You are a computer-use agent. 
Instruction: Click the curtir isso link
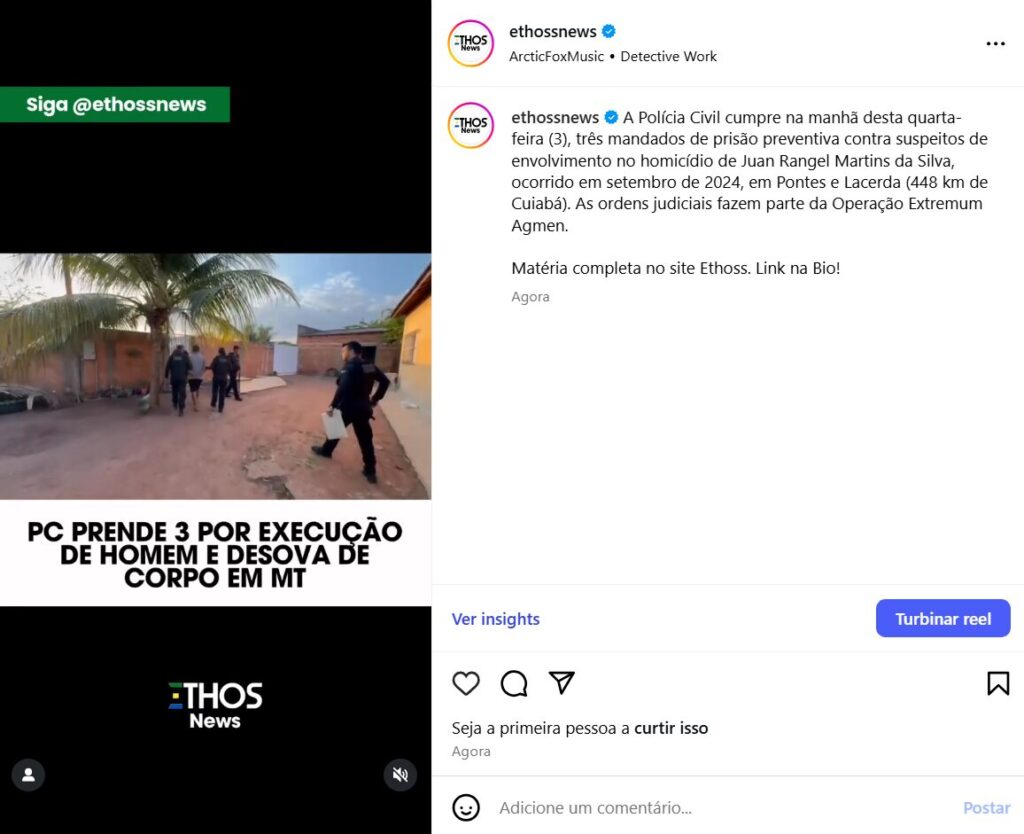click(671, 728)
